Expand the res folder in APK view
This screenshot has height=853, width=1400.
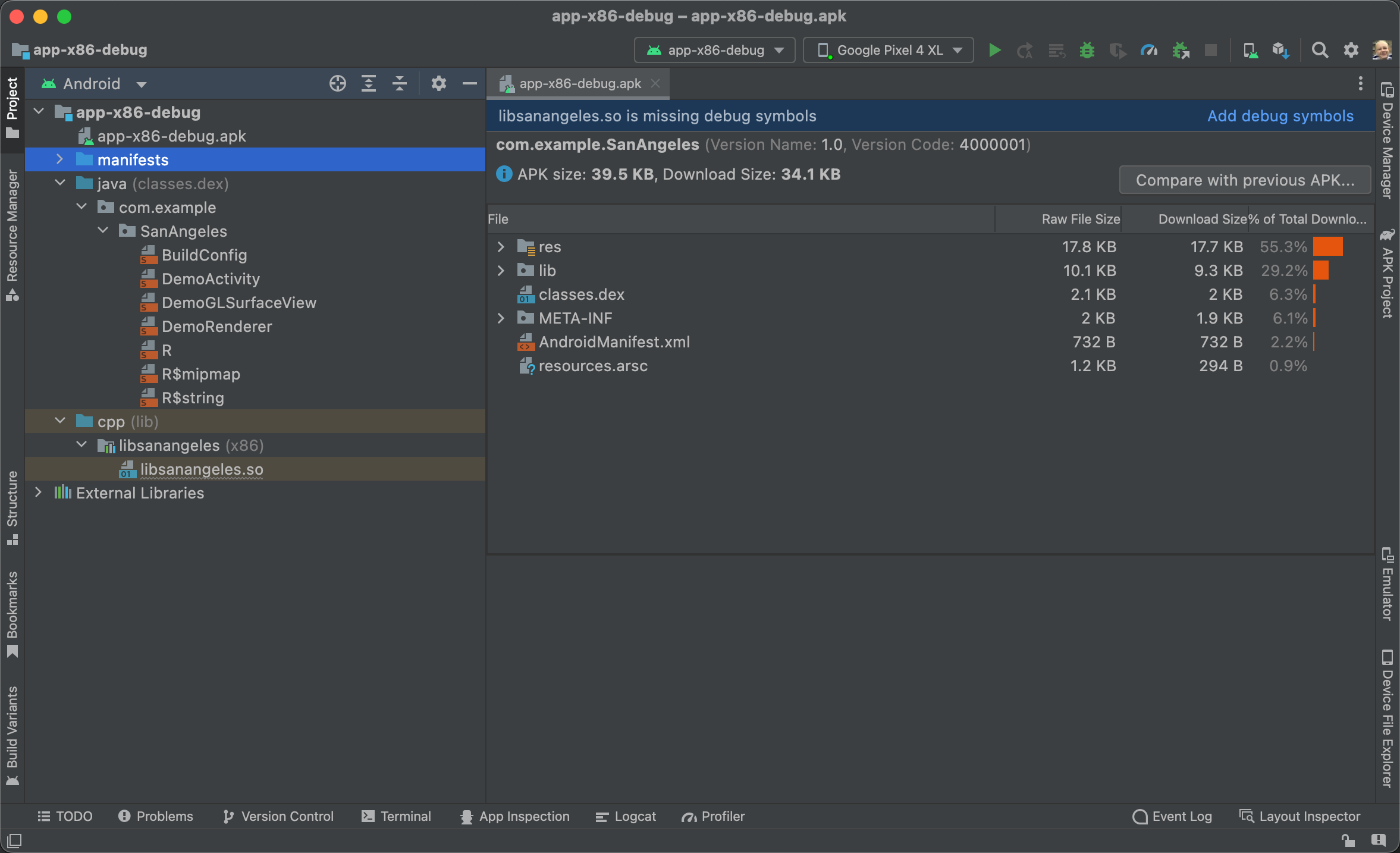(499, 245)
